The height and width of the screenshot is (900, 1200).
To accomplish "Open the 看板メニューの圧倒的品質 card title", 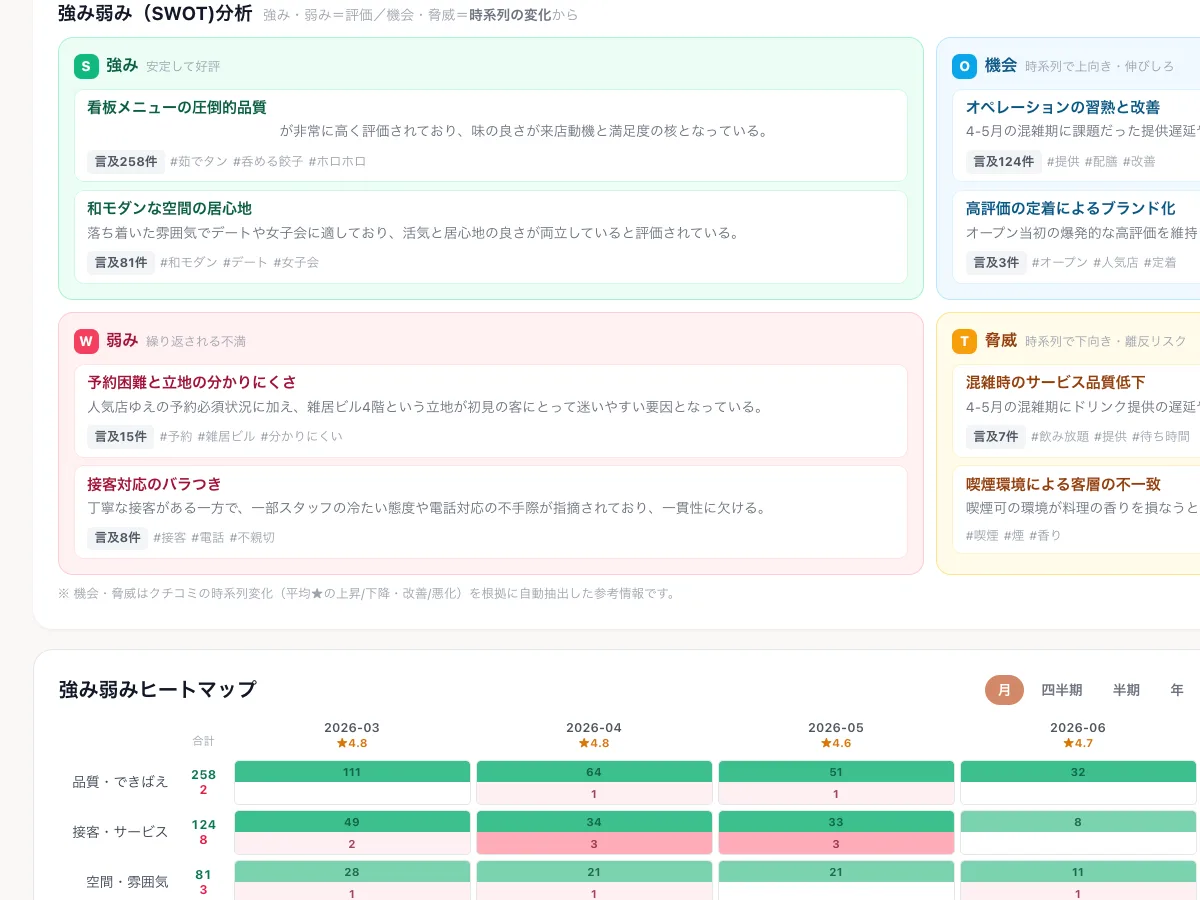I will pyautogui.click(x=177, y=107).
